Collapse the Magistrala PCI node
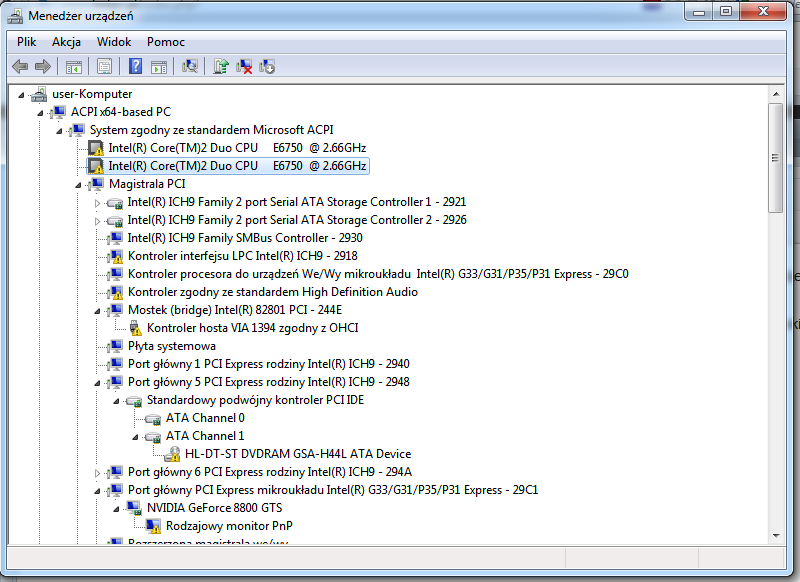Viewport: 800px width, 582px height. [78, 185]
